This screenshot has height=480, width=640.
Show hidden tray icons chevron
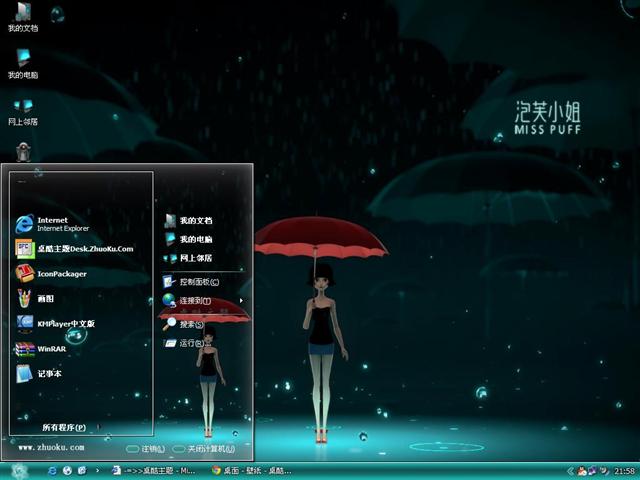coord(570,471)
